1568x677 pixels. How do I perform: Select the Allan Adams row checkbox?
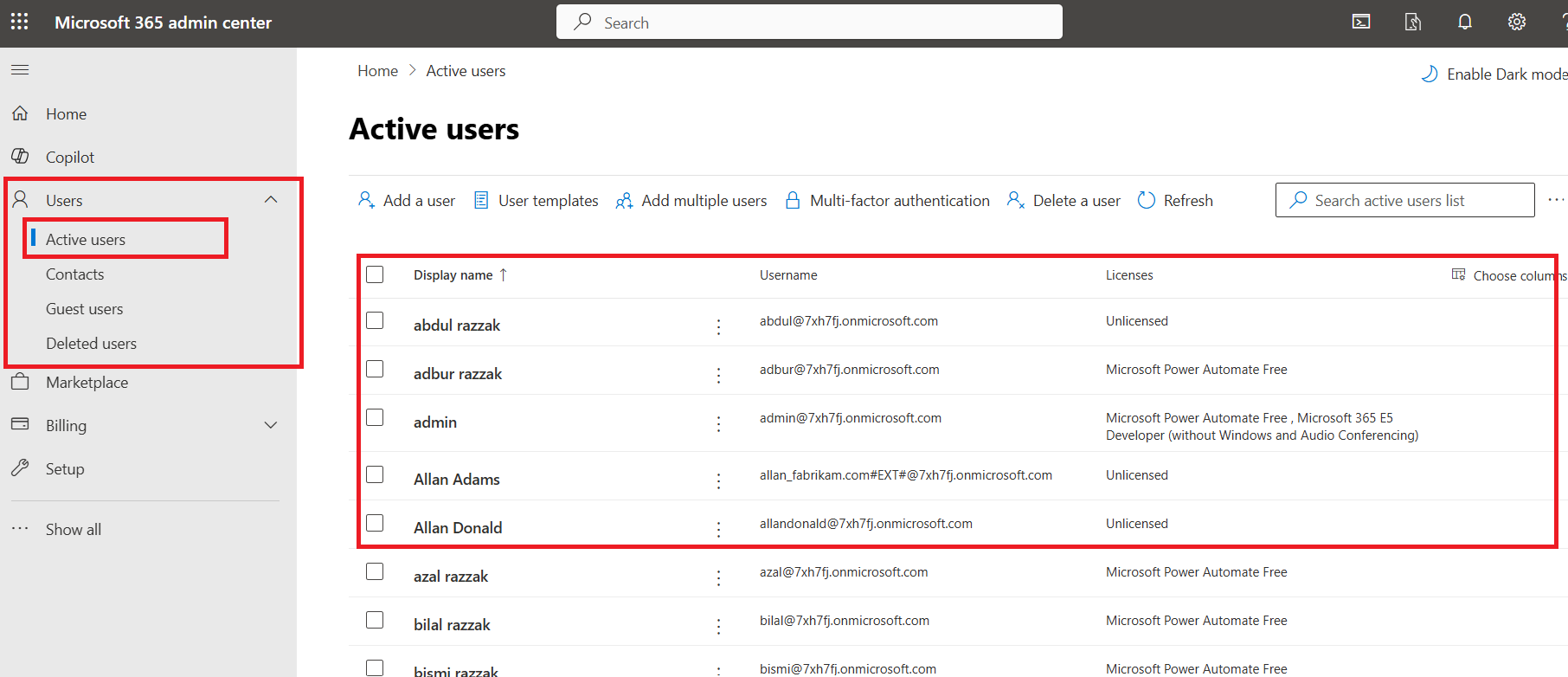coord(375,474)
